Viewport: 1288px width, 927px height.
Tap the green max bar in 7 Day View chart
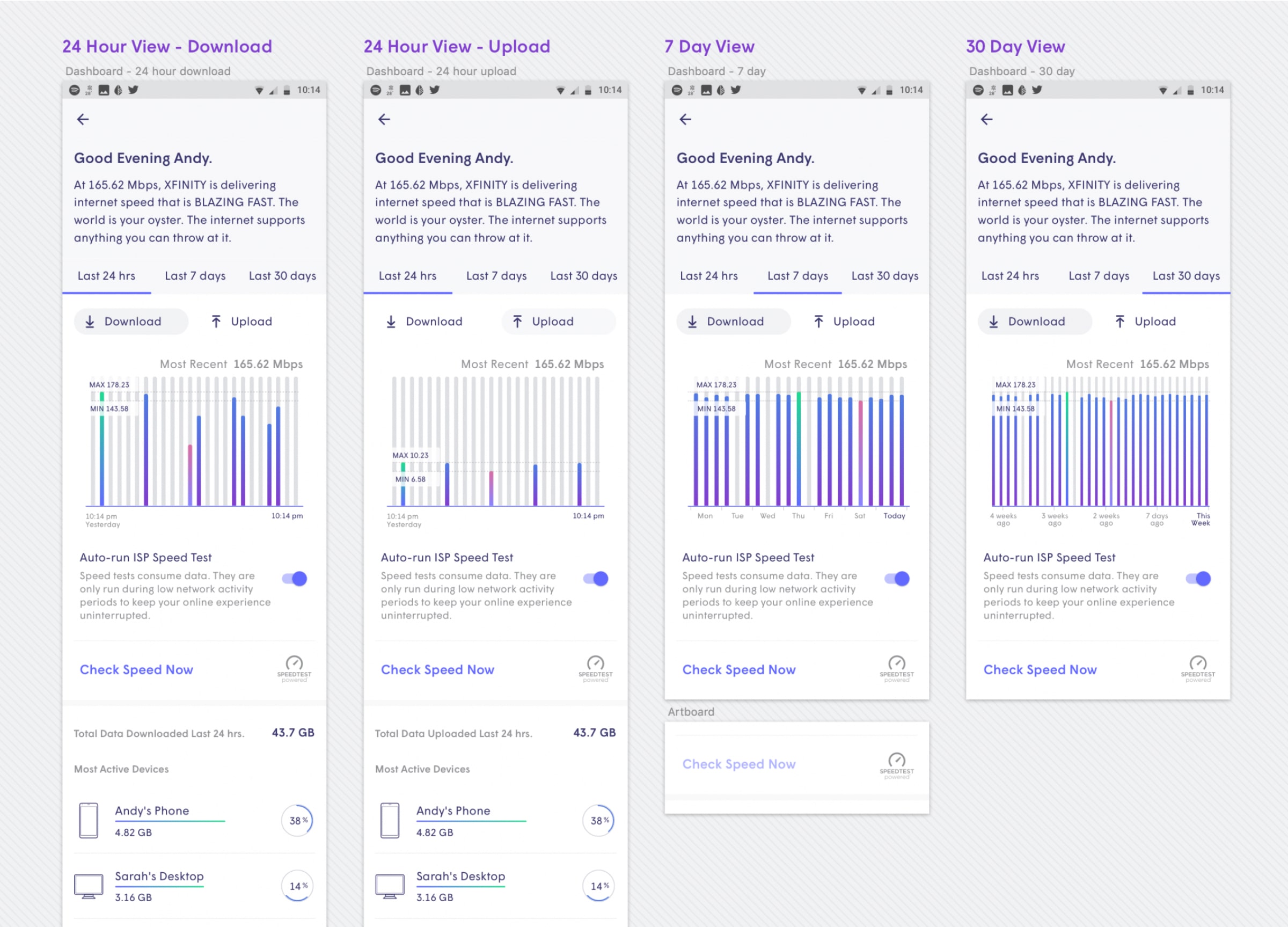pos(799,449)
